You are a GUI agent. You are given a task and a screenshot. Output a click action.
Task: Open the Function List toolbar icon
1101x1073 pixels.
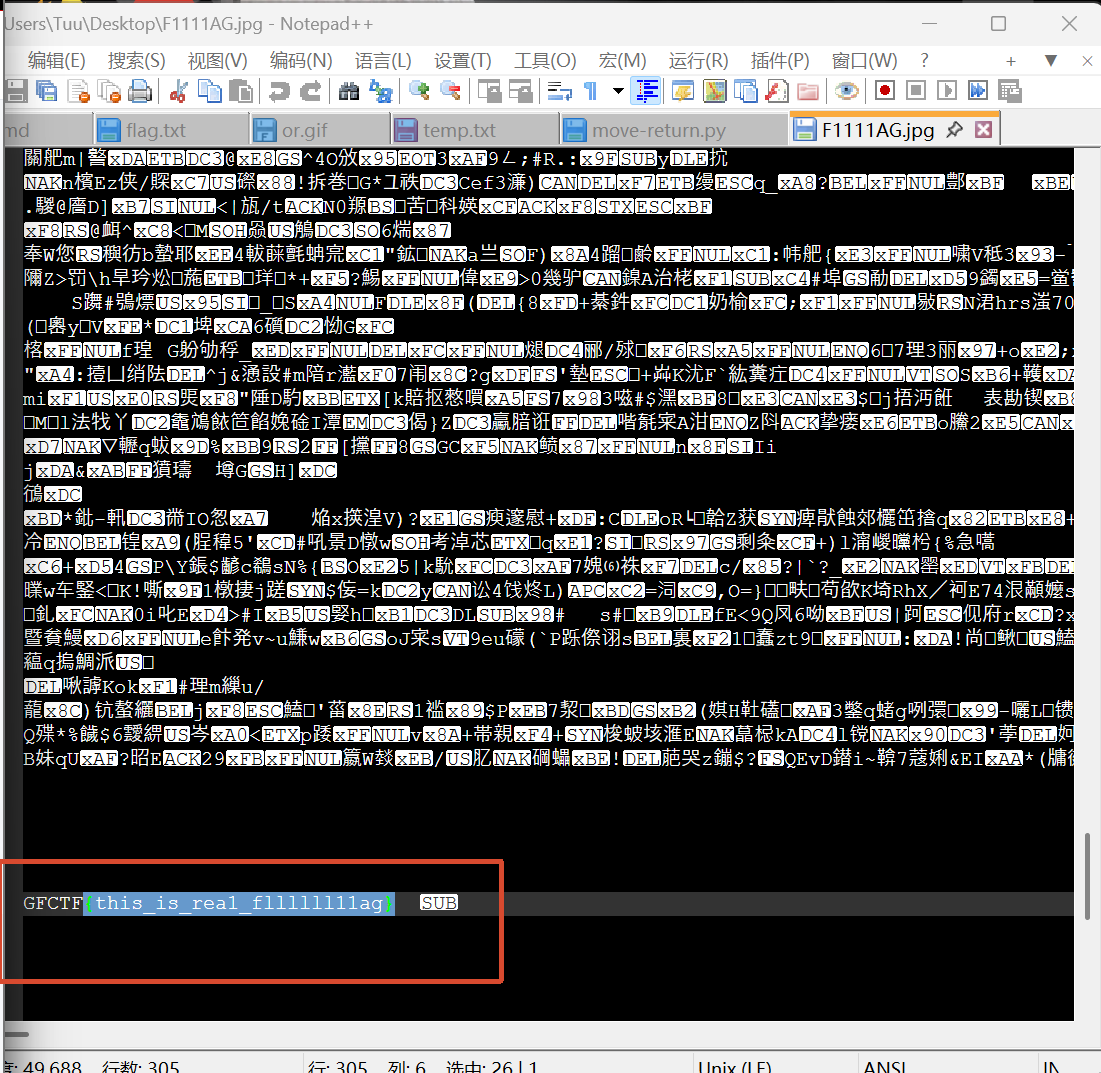[777, 91]
